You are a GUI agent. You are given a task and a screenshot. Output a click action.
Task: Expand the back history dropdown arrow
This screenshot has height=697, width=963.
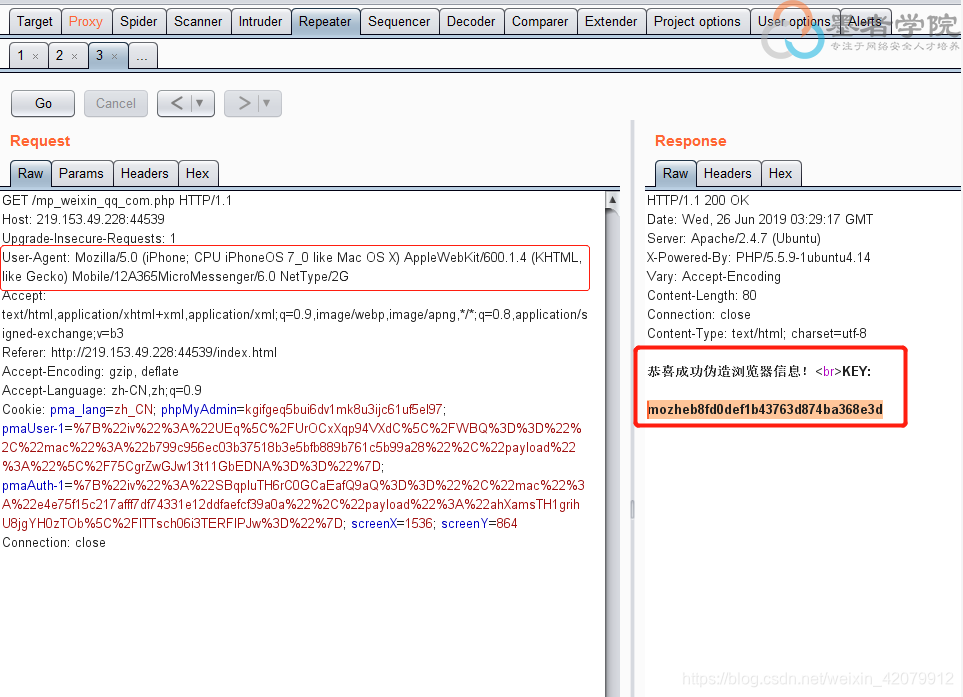coord(200,103)
